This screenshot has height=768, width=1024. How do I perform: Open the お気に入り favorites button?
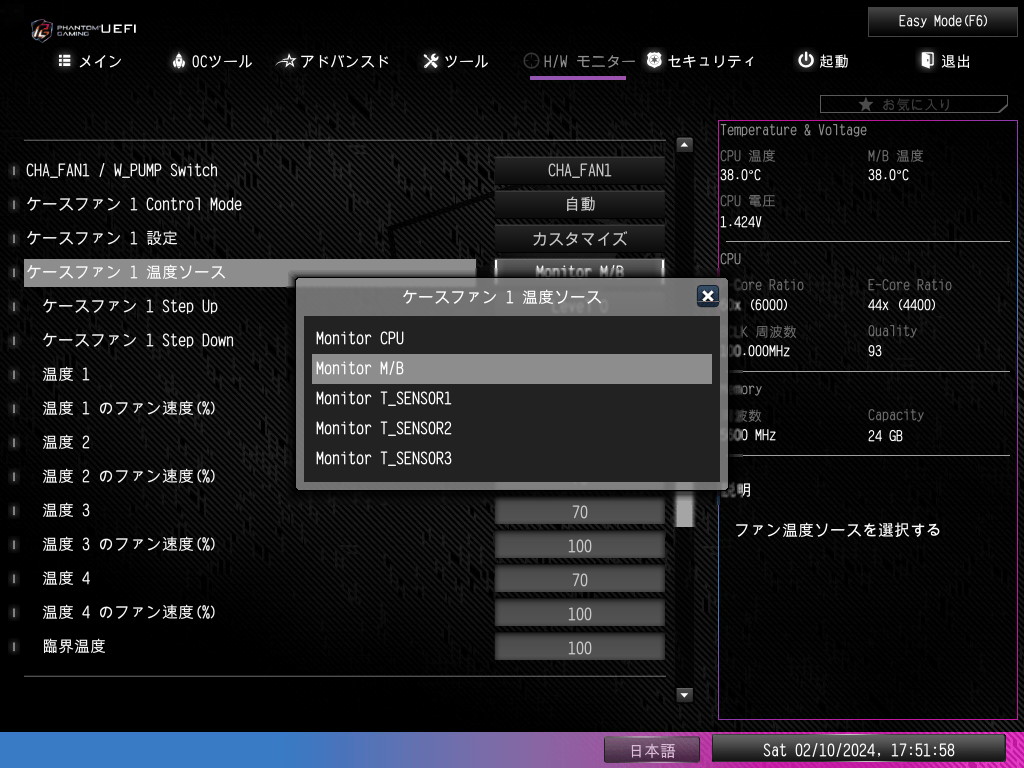(914, 104)
